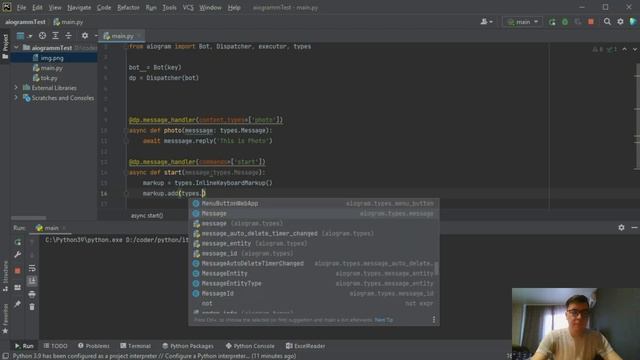Open the Project view mode dropdown
The height and width of the screenshot is (360, 640).
coord(24,36)
